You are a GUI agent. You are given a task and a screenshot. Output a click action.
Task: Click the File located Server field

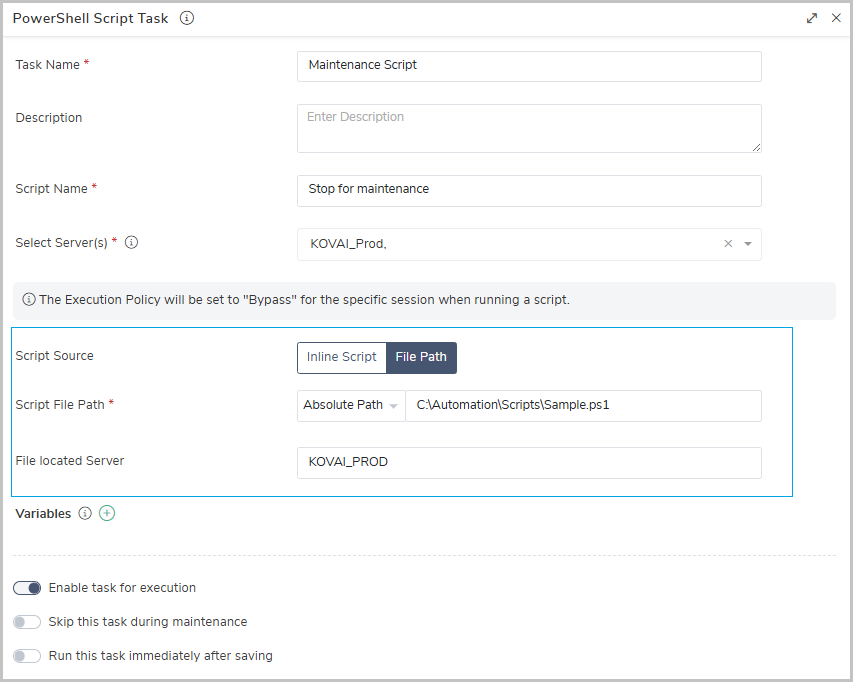tap(529, 462)
